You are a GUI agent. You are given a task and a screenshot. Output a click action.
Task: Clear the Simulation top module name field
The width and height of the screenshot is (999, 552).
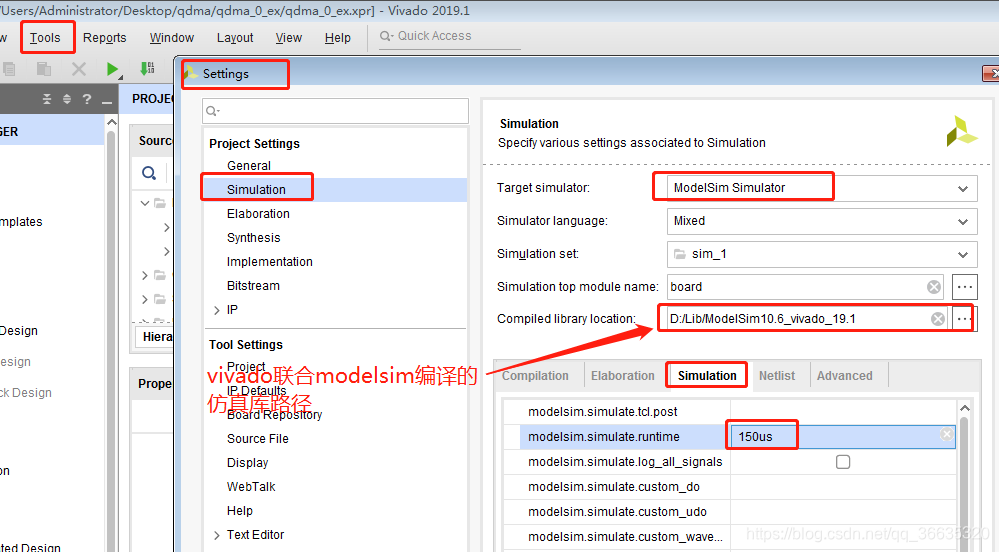[934, 287]
